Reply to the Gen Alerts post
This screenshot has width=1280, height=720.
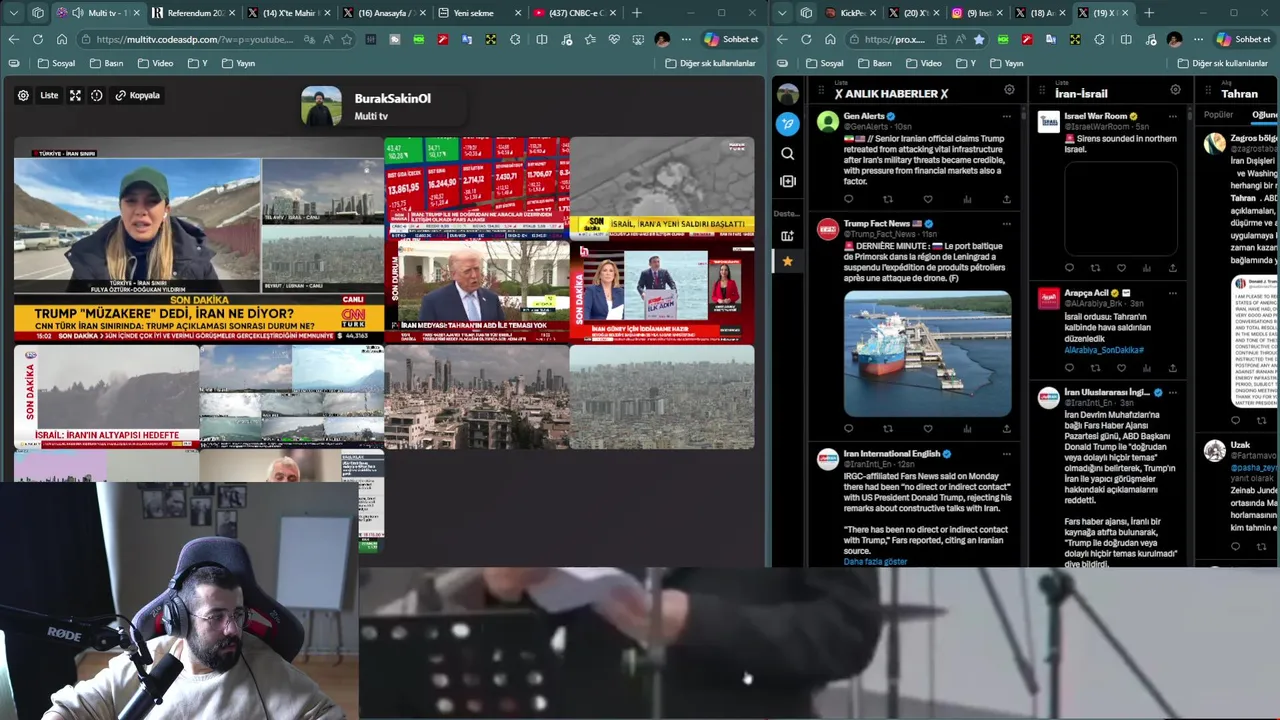848,199
